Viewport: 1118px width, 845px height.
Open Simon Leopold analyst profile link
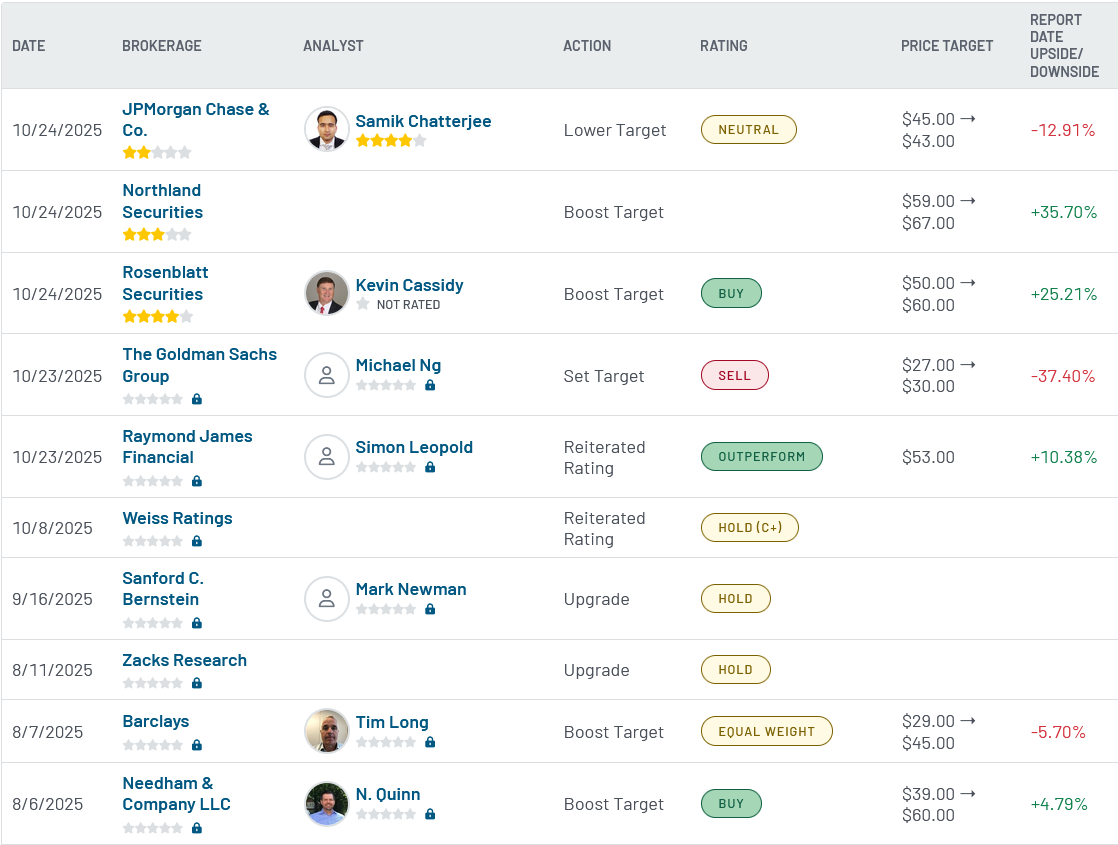414,447
